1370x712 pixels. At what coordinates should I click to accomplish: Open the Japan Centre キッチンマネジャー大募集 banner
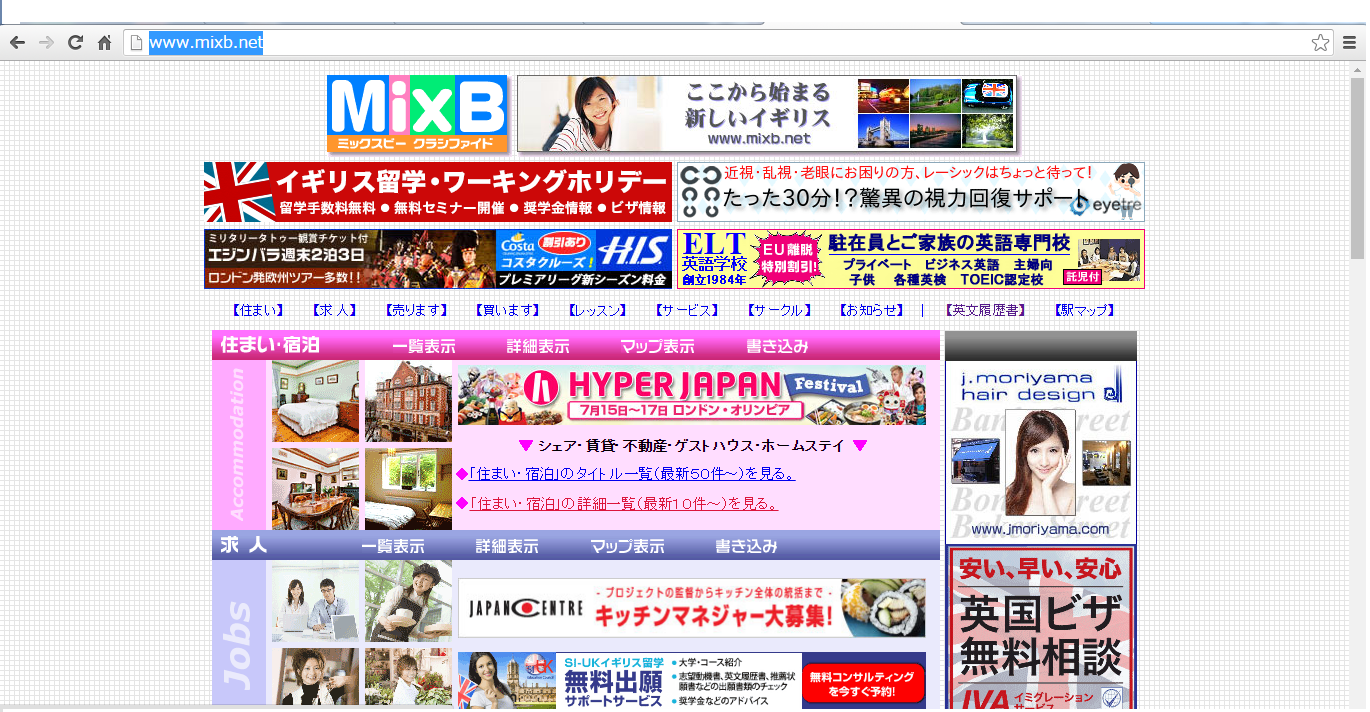tap(692, 608)
